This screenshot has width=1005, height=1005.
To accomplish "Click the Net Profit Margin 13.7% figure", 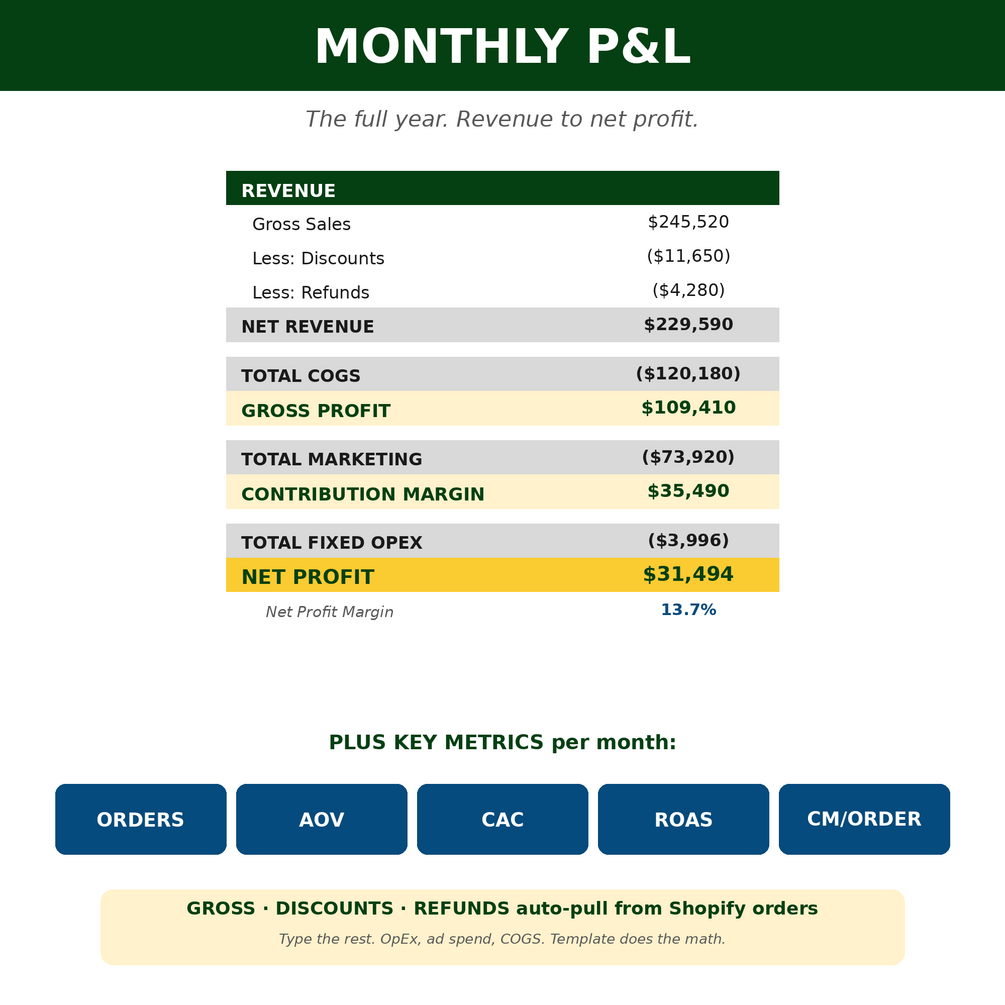I will (688, 610).
